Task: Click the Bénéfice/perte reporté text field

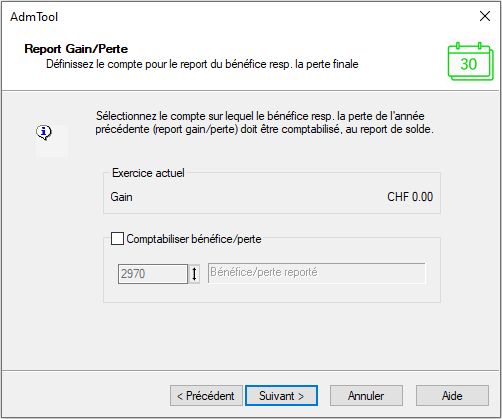Action: [317, 273]
